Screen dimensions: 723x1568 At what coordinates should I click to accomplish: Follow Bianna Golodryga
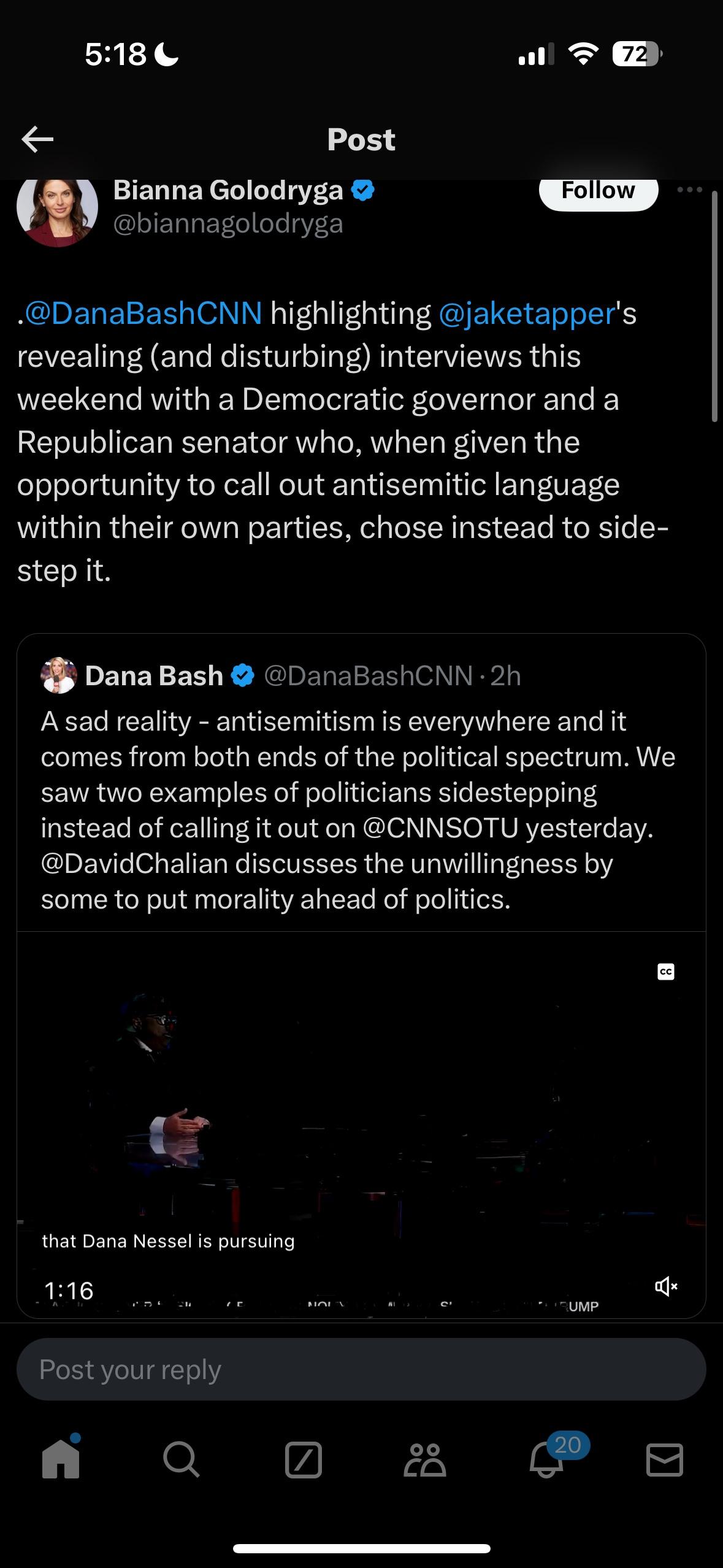(x=598, y=191)
